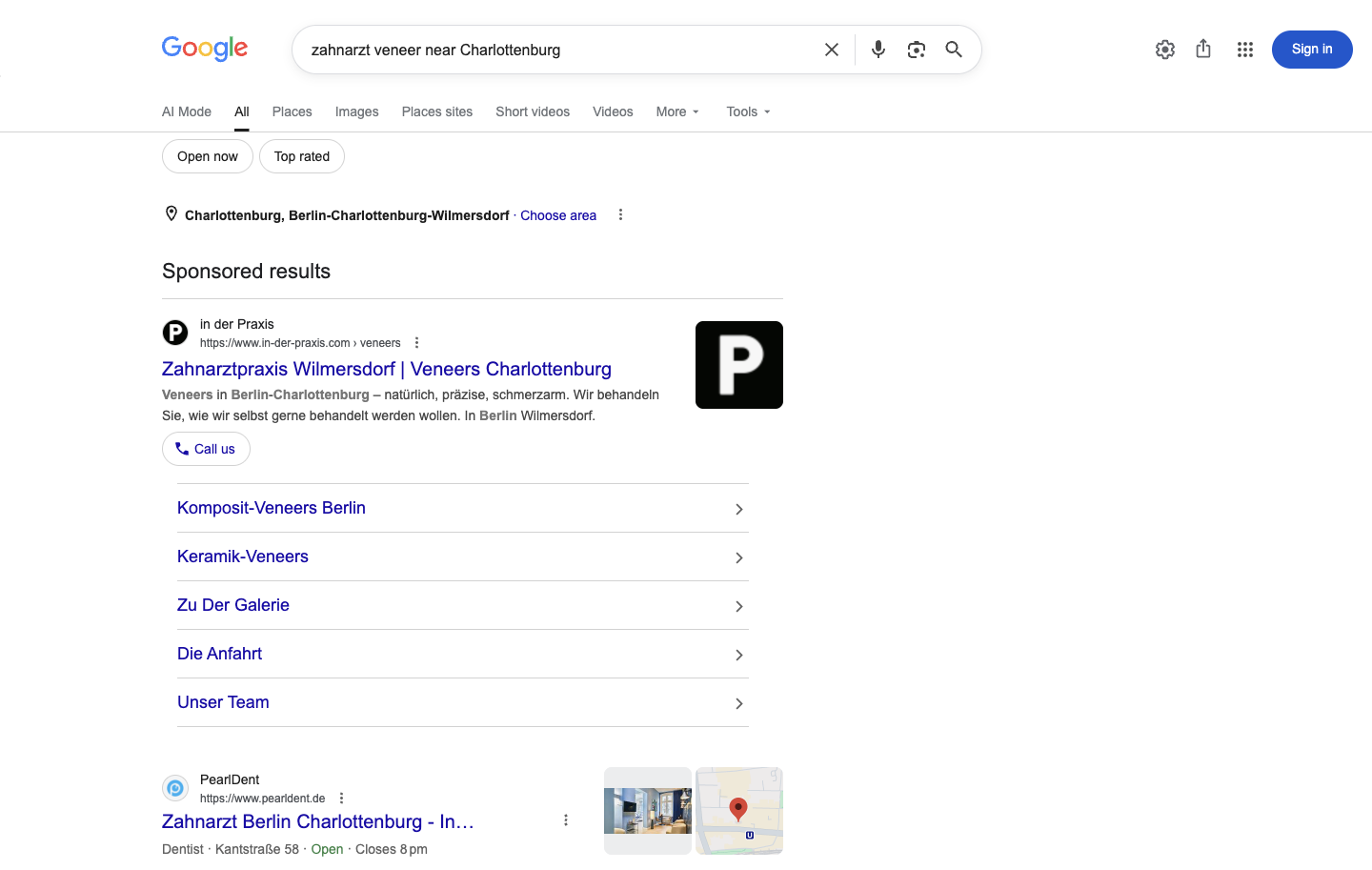This screenshot has height=870, width=1372.
Task: Open Die Anfahrt sitelink
Action: [x=219, y=654]
